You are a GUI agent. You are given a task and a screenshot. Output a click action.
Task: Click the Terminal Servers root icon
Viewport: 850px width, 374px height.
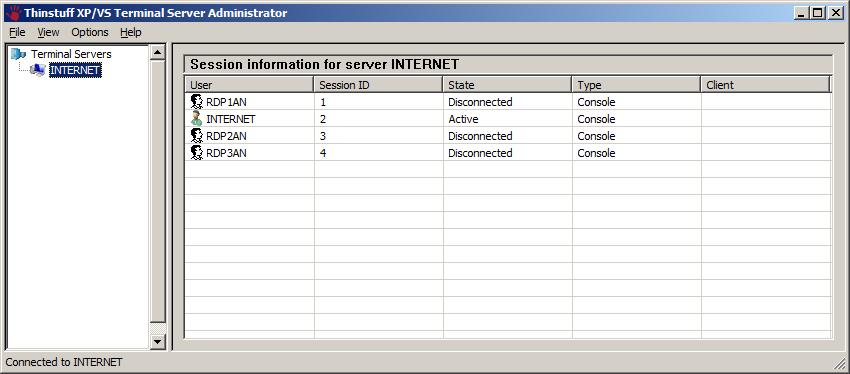tap(18, 54)
